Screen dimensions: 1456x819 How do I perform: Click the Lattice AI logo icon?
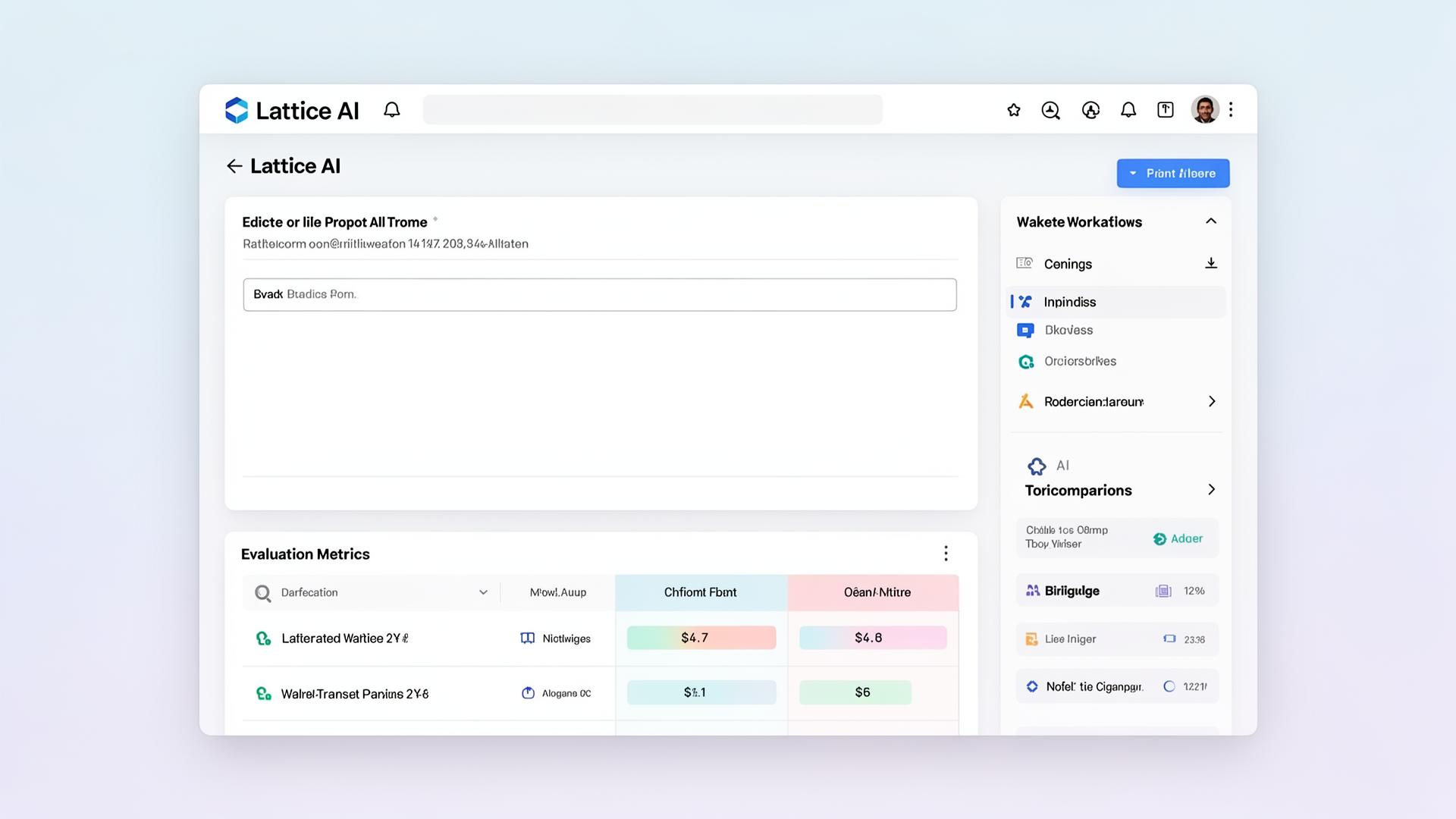[x=237, y=111]
